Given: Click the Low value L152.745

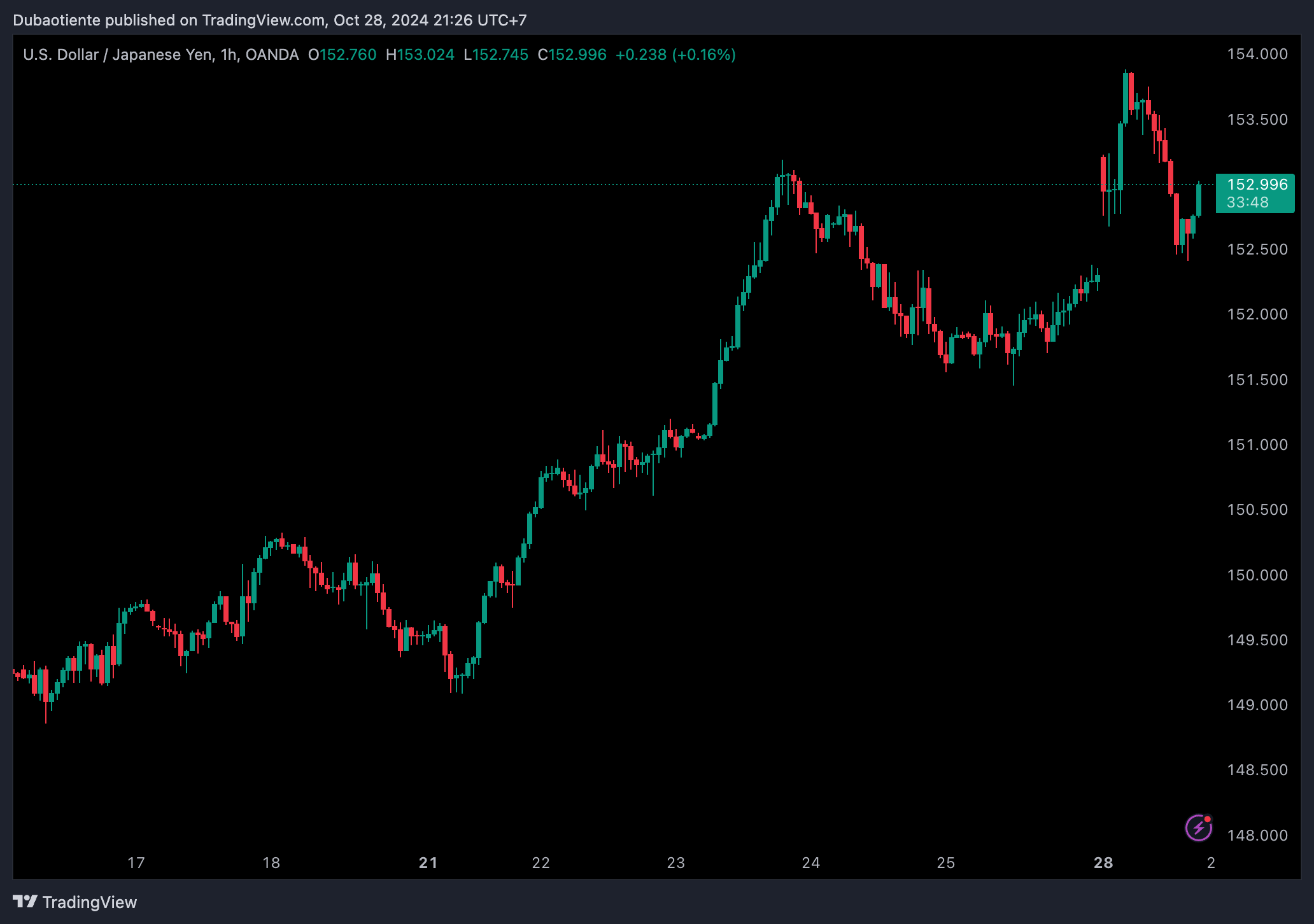Looking at the screenshot, I should click(x=496, y=55).
